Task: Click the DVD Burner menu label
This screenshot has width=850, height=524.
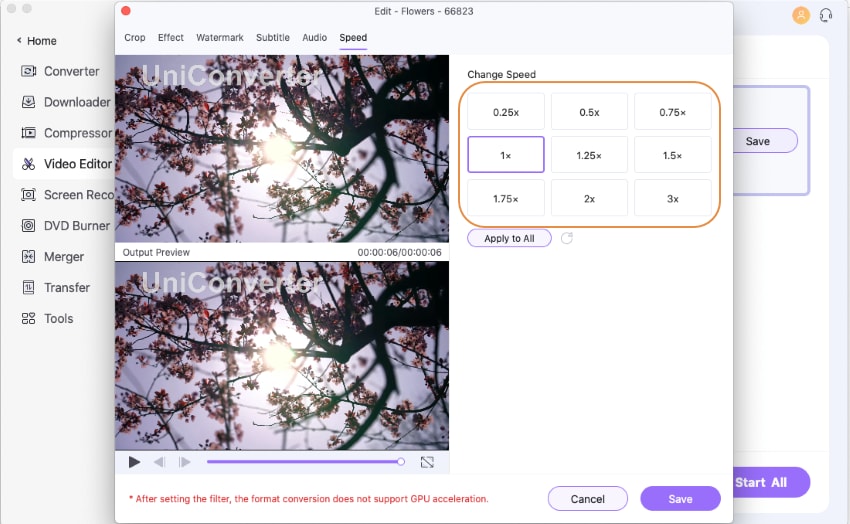Action: [77, 225]
